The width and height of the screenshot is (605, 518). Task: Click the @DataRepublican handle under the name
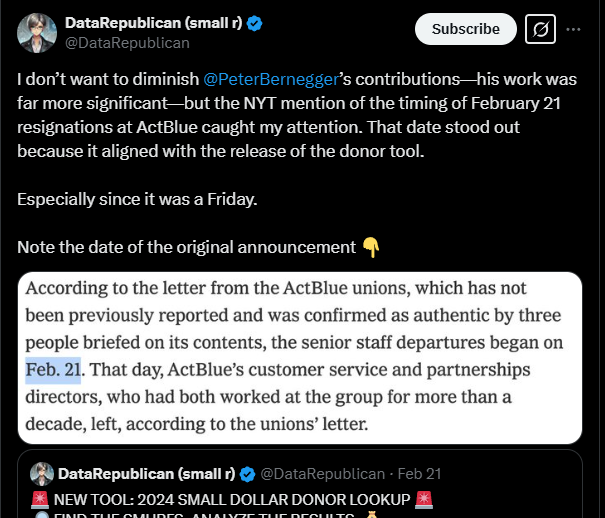[127, 43]
